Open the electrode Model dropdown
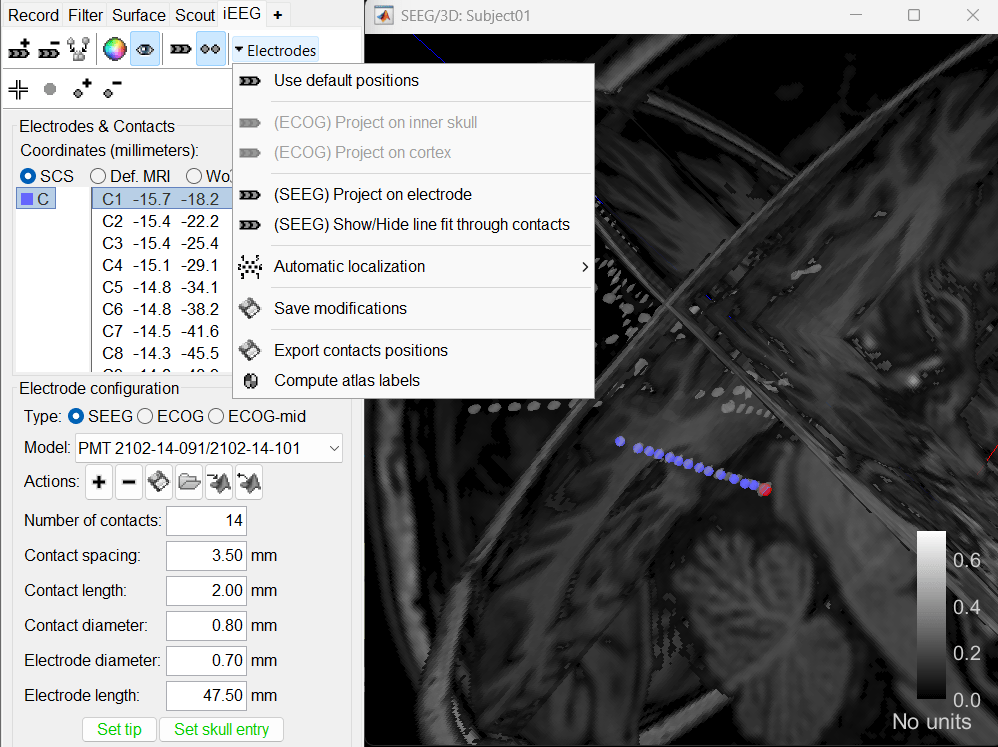The image size is (998, 747). (x=209, y=449)
